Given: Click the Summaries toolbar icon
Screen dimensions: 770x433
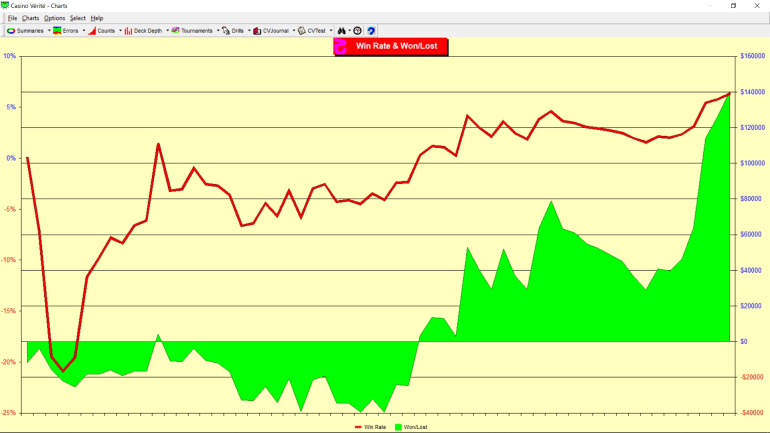Looking at the screenshot, I should [x=11, y=31].
